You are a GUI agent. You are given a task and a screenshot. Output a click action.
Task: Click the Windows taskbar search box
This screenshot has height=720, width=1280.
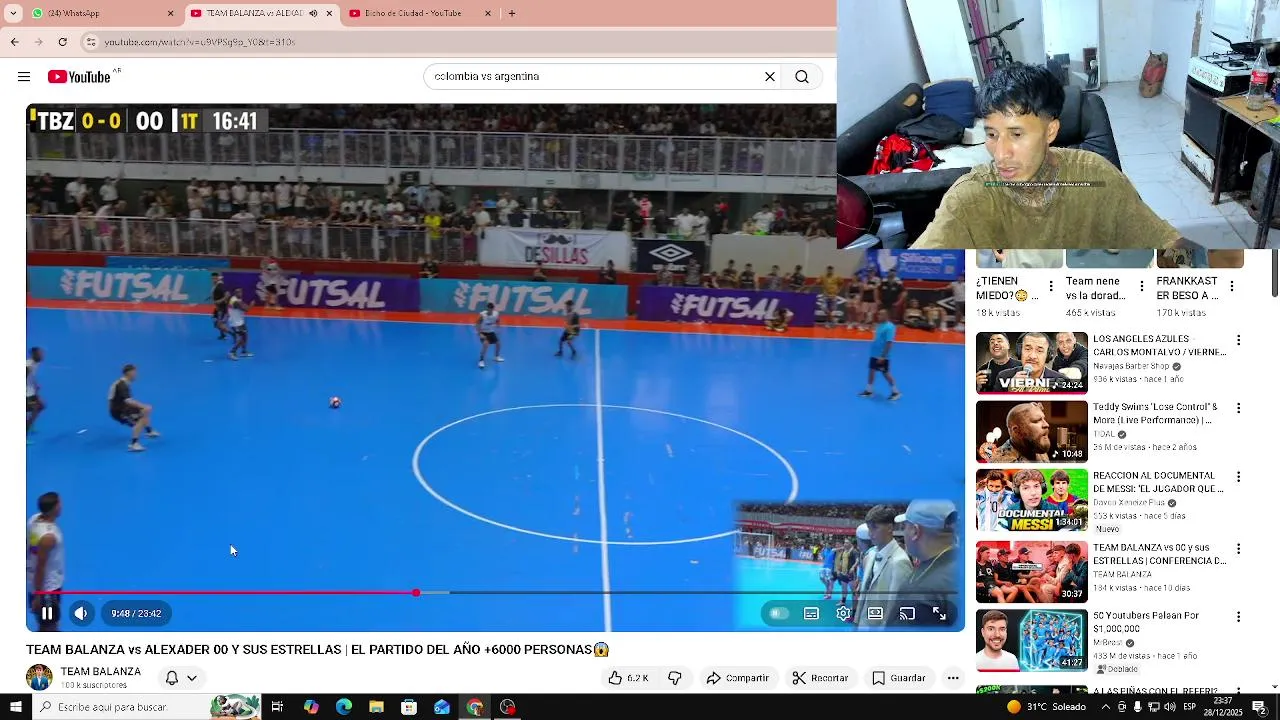(147, 707)
